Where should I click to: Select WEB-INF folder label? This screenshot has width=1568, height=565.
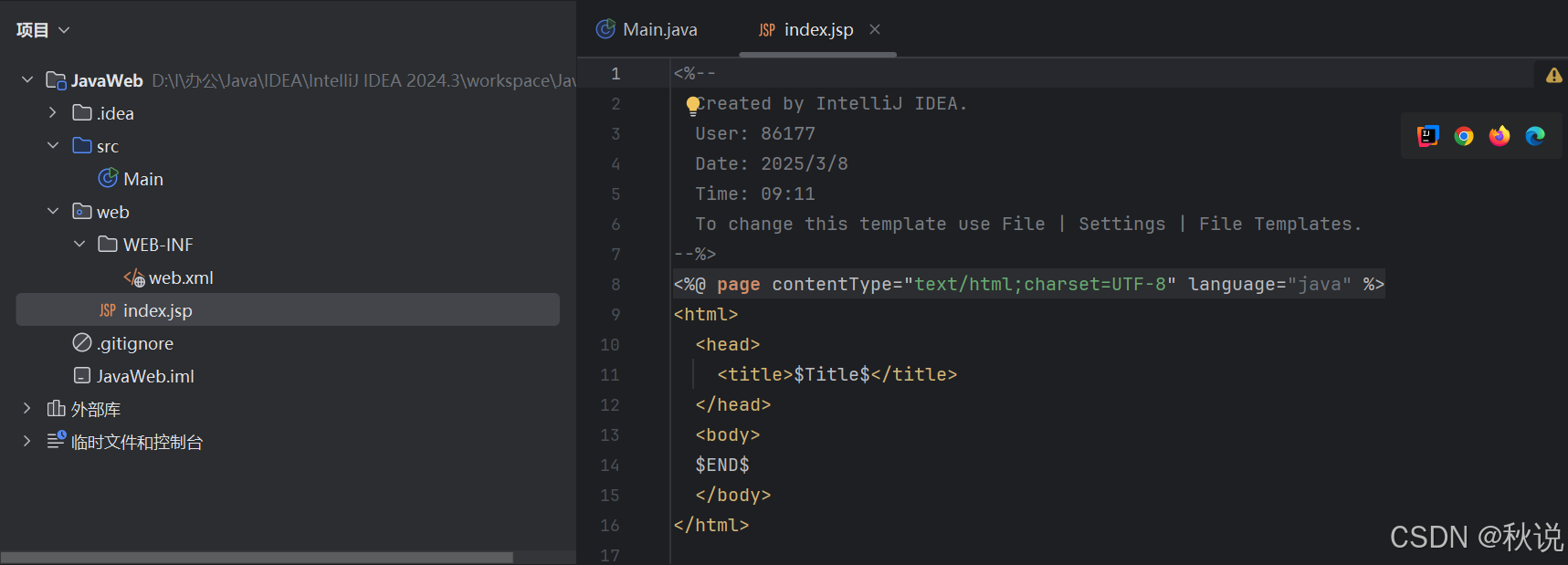click(x=158, y=245)
